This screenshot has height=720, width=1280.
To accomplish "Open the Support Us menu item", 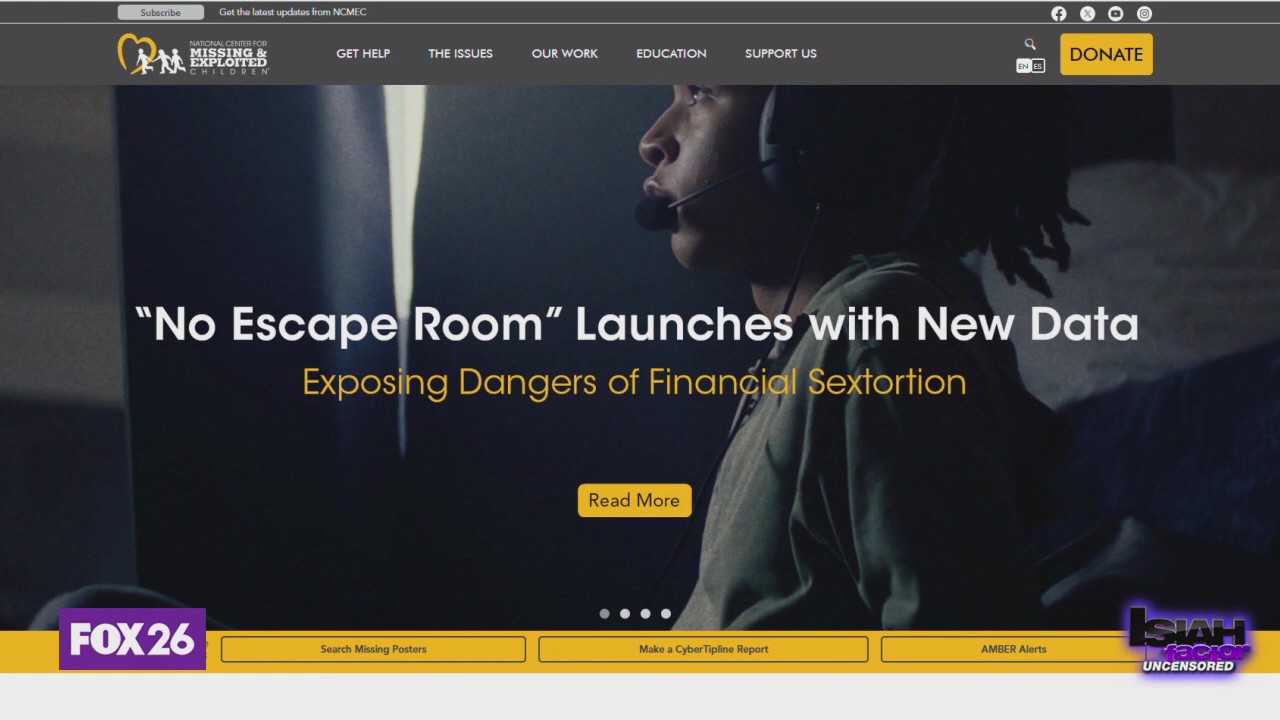I will point(780,54).
